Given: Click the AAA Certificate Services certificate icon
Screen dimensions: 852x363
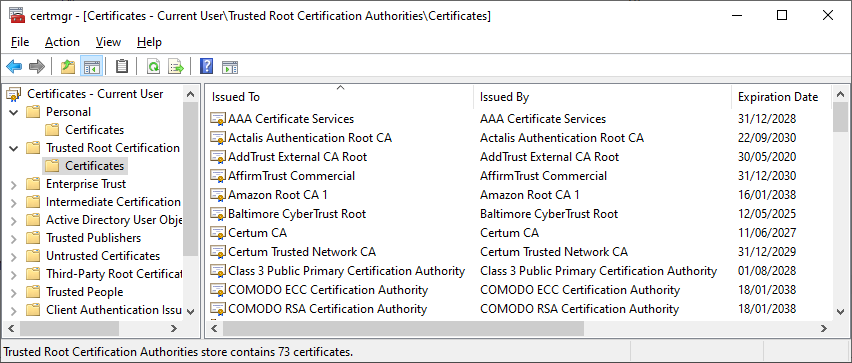Looking at the screenshot, I should (x=218, y=119).
